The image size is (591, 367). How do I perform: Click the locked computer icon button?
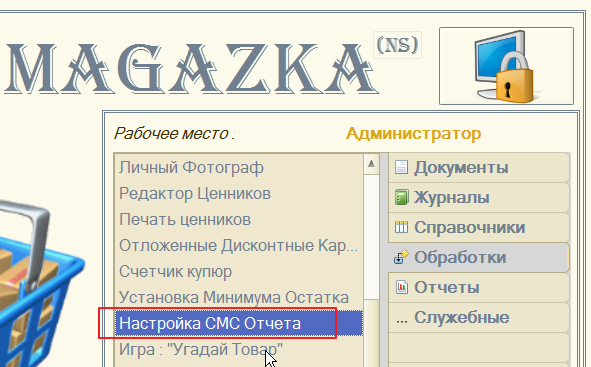[506, 66]
